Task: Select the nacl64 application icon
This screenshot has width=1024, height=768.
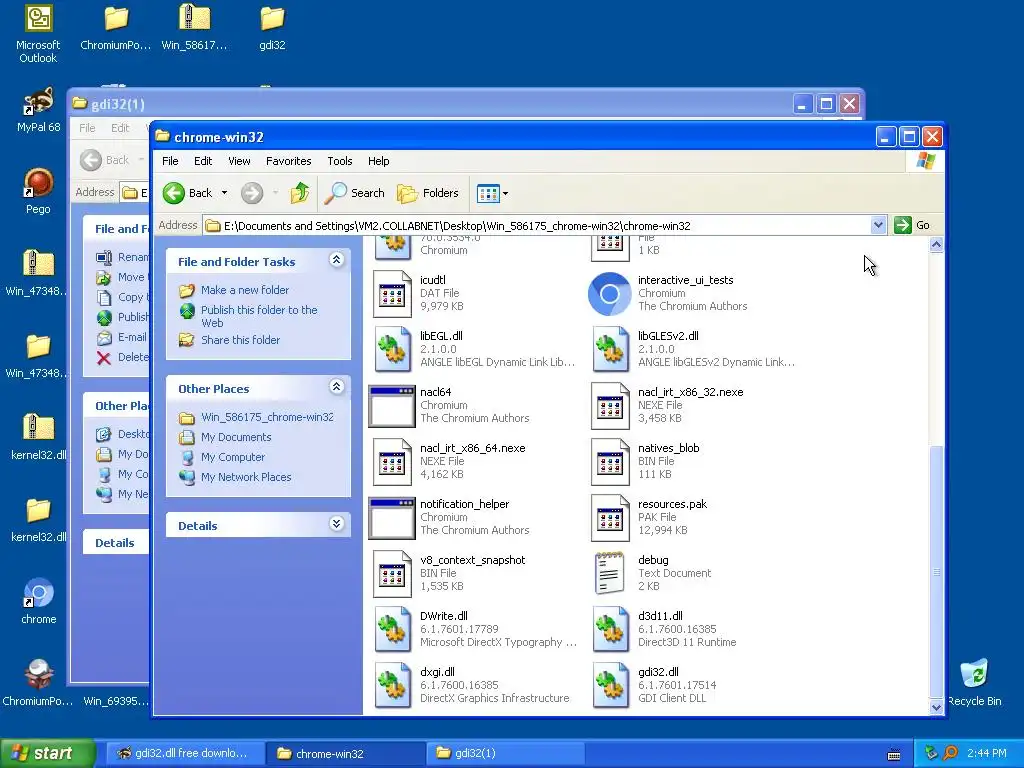Action: (392, 406)
